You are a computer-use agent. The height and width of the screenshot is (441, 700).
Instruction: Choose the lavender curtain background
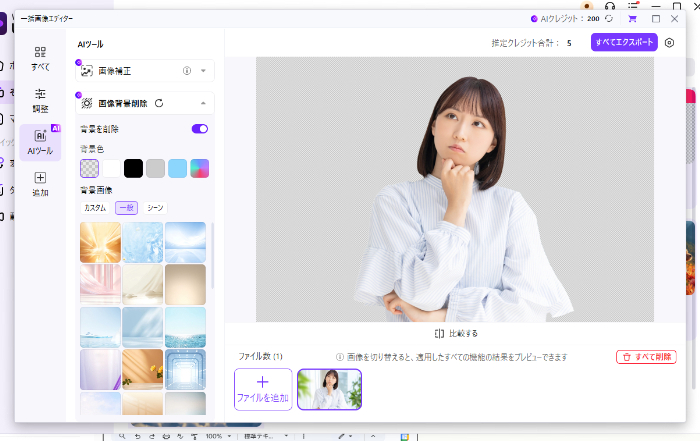click(100, 370)
